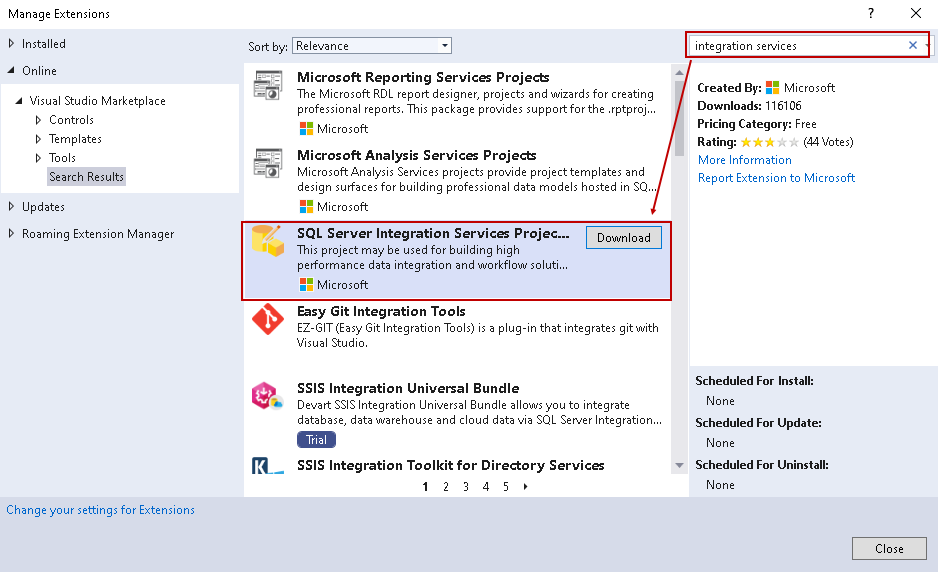Expand the Updates category

tap(12, 207)
